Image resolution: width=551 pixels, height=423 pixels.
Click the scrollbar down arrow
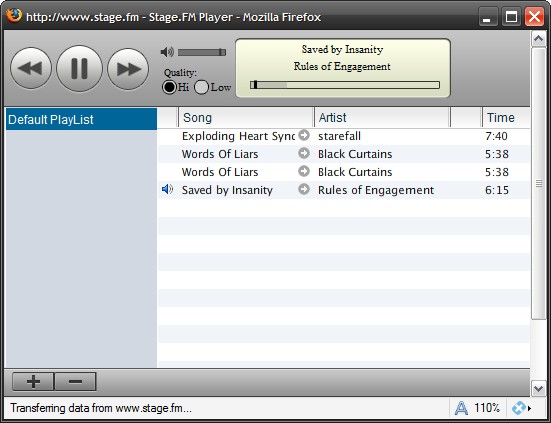coord(539,388)
